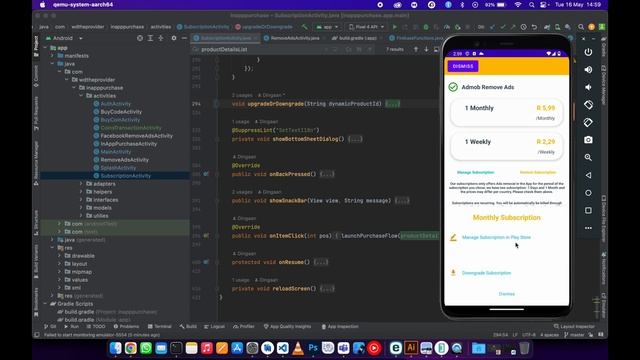Screen dimensions: 640x360
Task: Go to next search occurrence arrow
Action: click(426, 49)
